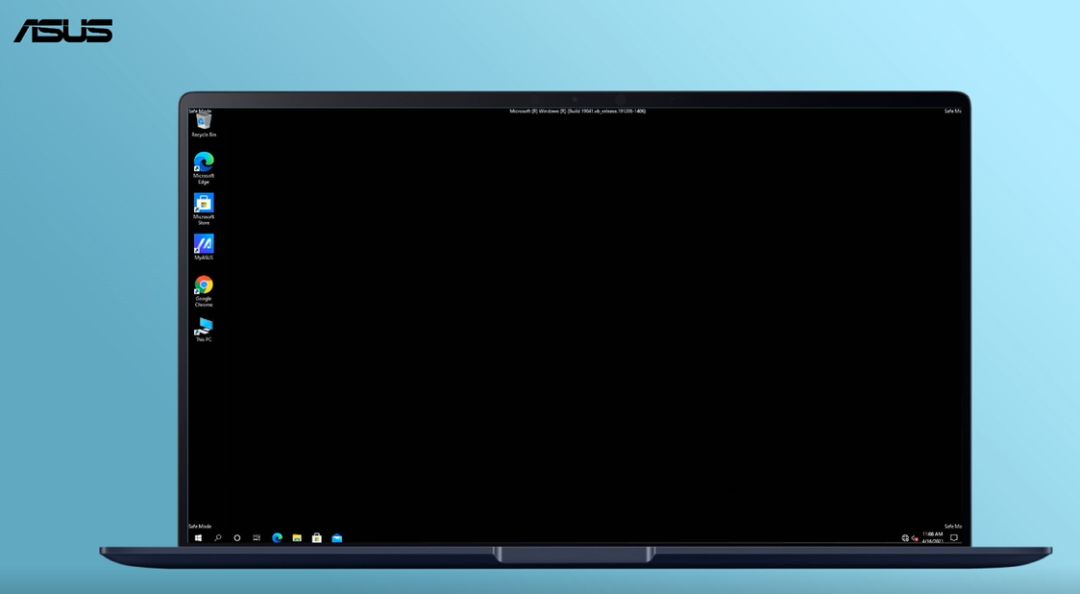Open the taskbar clock and date

click(933, 537)
